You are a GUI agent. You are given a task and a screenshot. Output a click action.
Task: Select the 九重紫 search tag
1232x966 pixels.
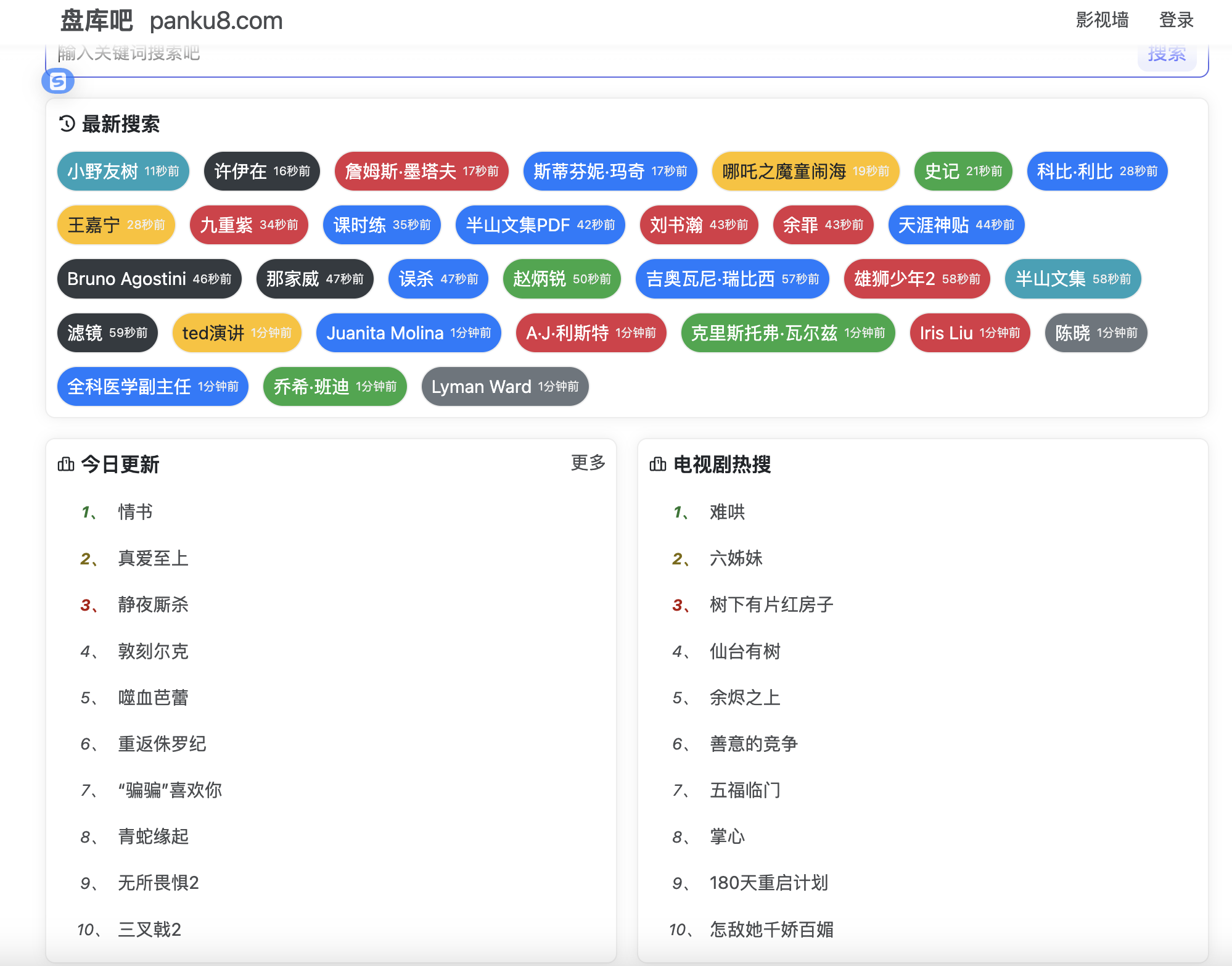point(249,225)
